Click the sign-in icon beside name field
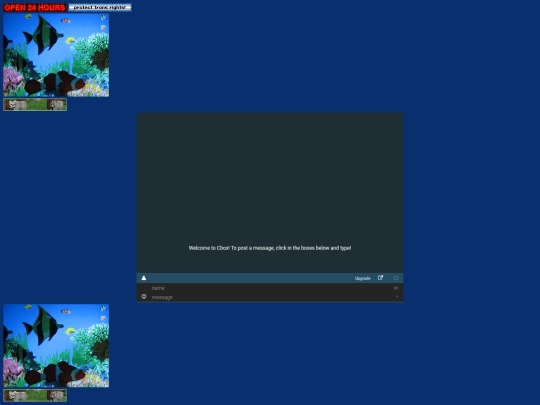Image resolution: width=540 pixels, height=405 pixels. (396, 288)
